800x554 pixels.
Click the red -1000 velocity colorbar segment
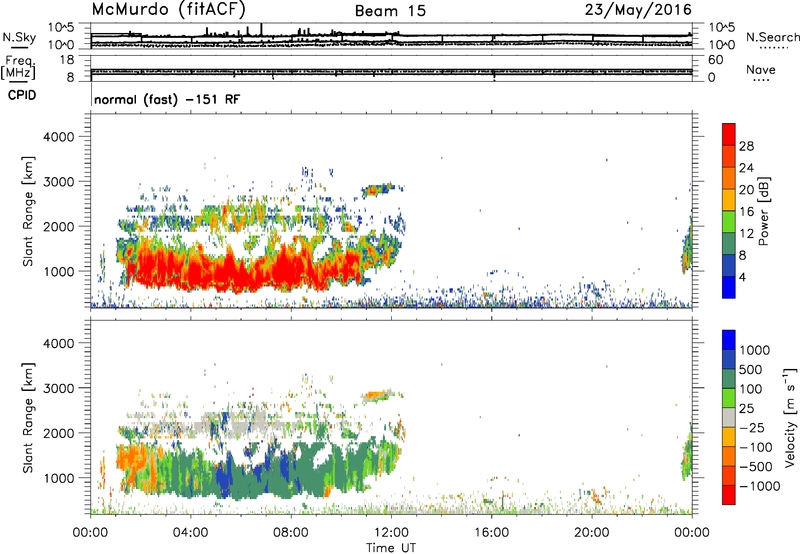click(729, 495)
